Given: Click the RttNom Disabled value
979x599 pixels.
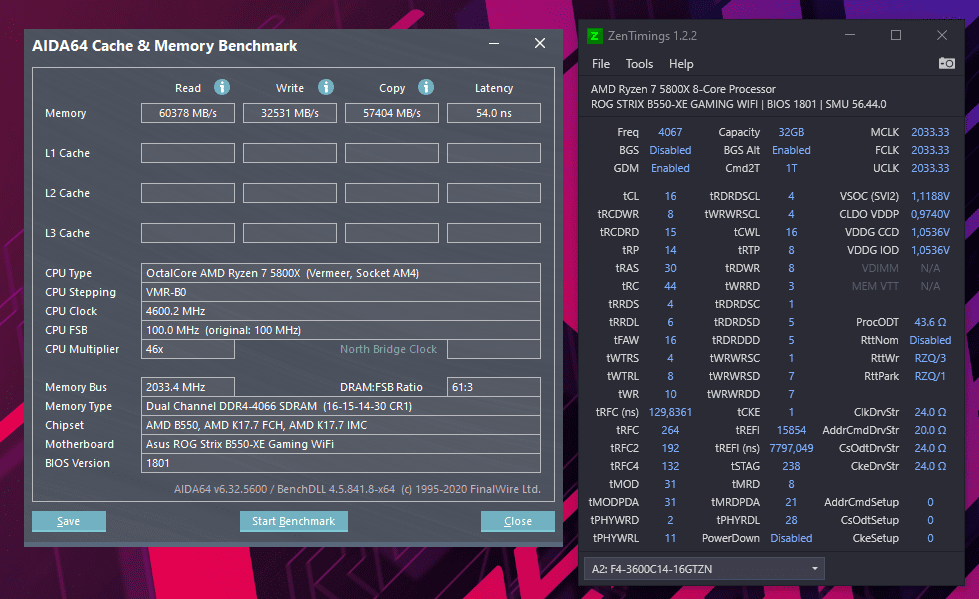Looking at the screenshot, I should tap(930, 340).
